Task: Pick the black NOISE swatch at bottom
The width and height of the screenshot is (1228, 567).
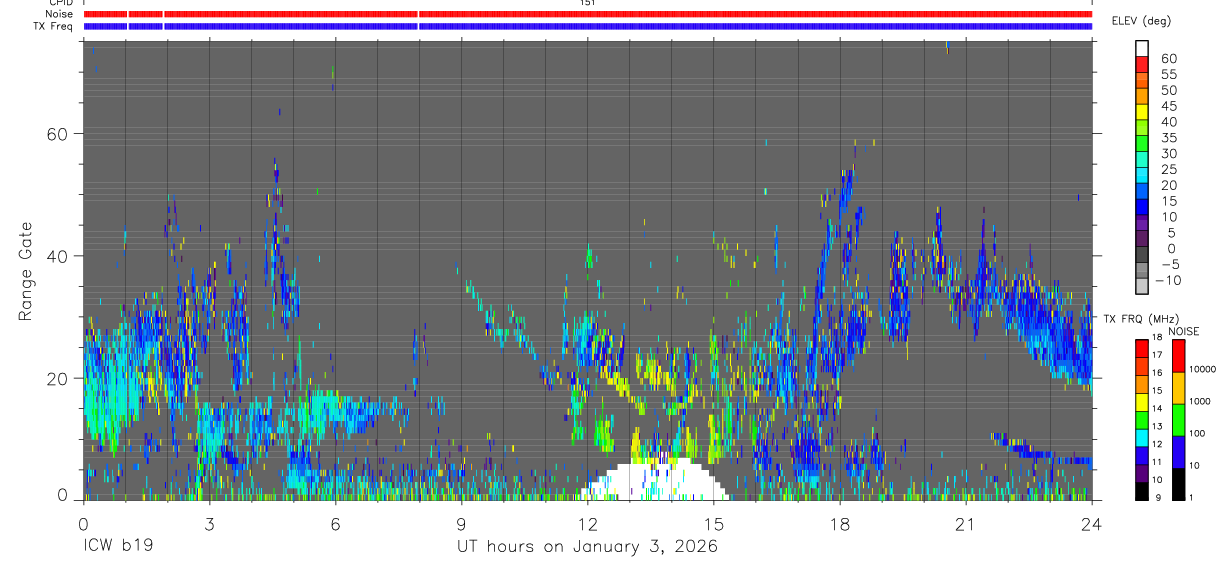Action: 1178,483
